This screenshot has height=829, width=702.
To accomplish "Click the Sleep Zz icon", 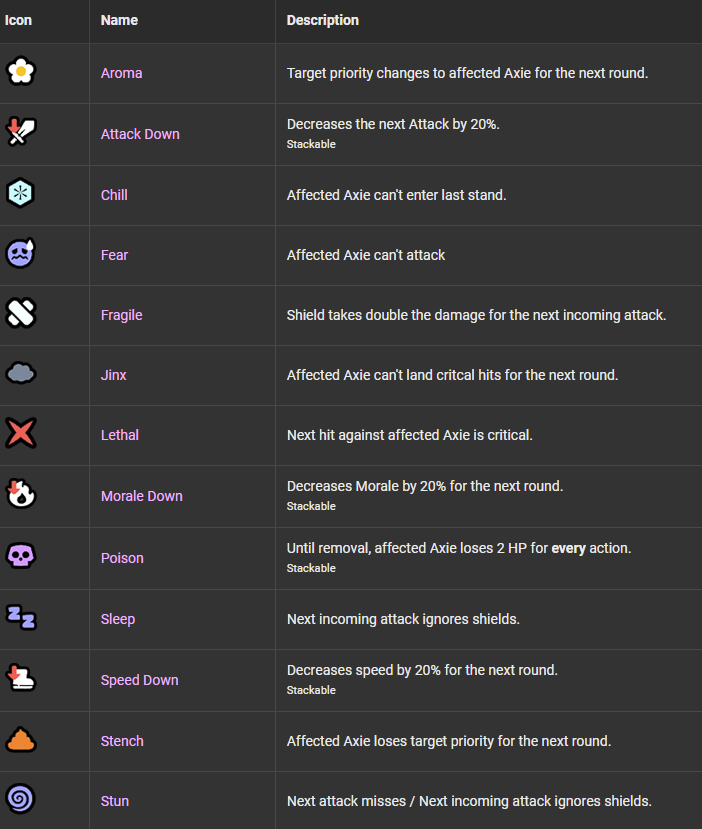I will [x=21, y=617].
